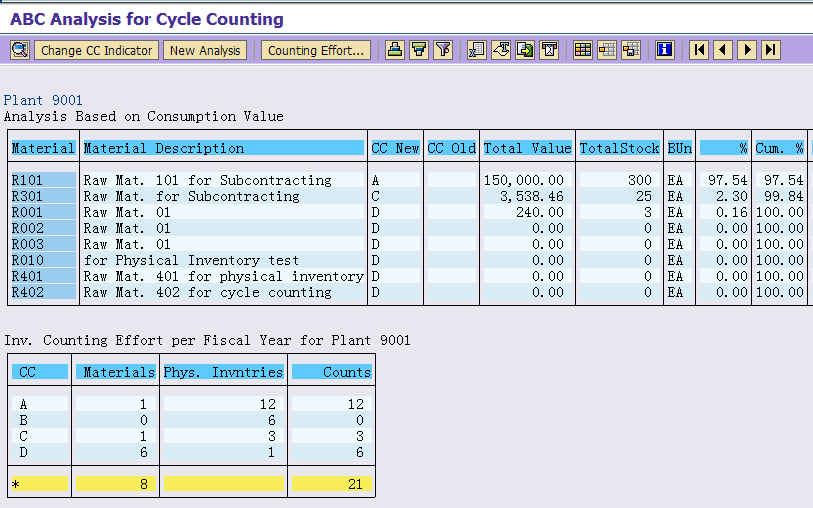Select Phys. Invntries column header
813x508 pixels.
[223, 372]
